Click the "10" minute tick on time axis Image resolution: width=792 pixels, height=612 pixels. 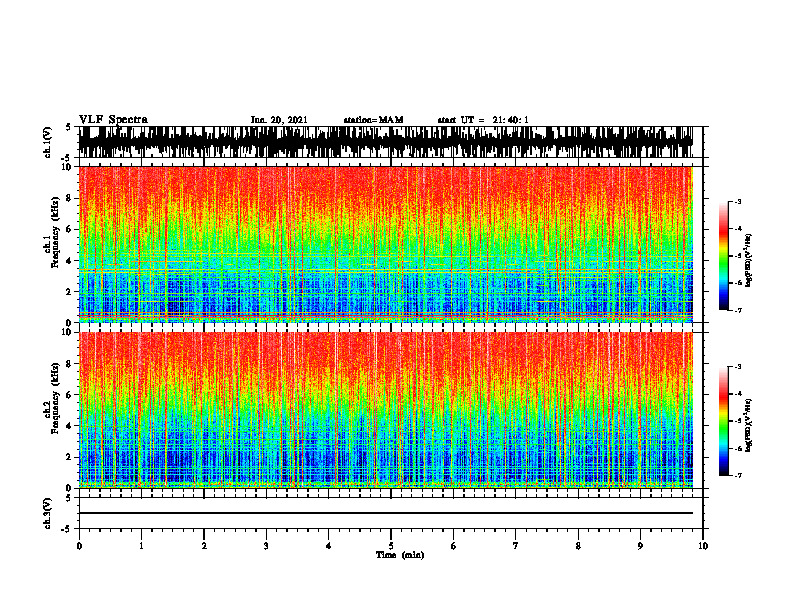tap(703, 546)
